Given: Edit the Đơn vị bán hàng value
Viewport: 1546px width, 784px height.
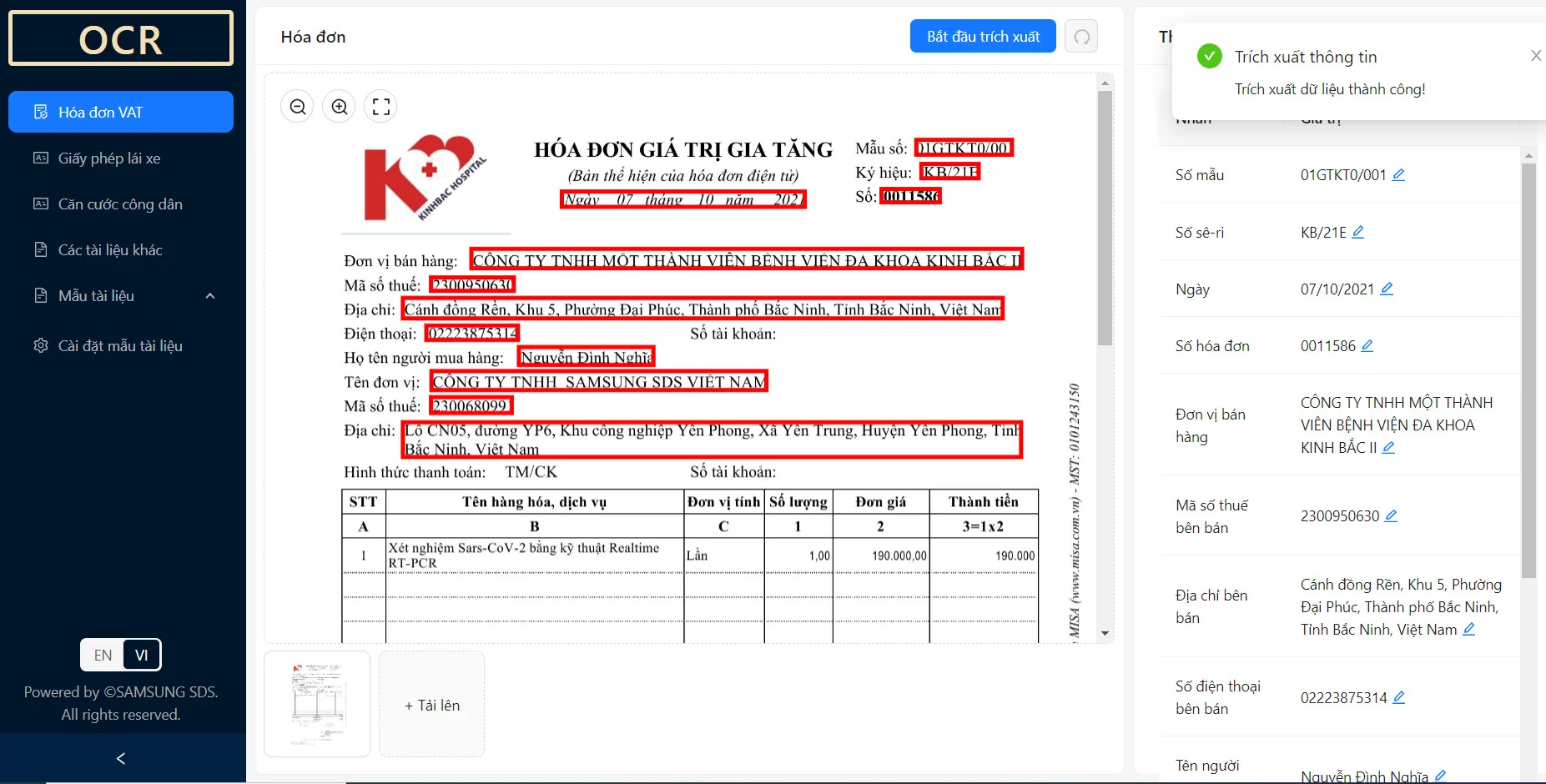Looking at the screenshot, I should pos(1388,447).
